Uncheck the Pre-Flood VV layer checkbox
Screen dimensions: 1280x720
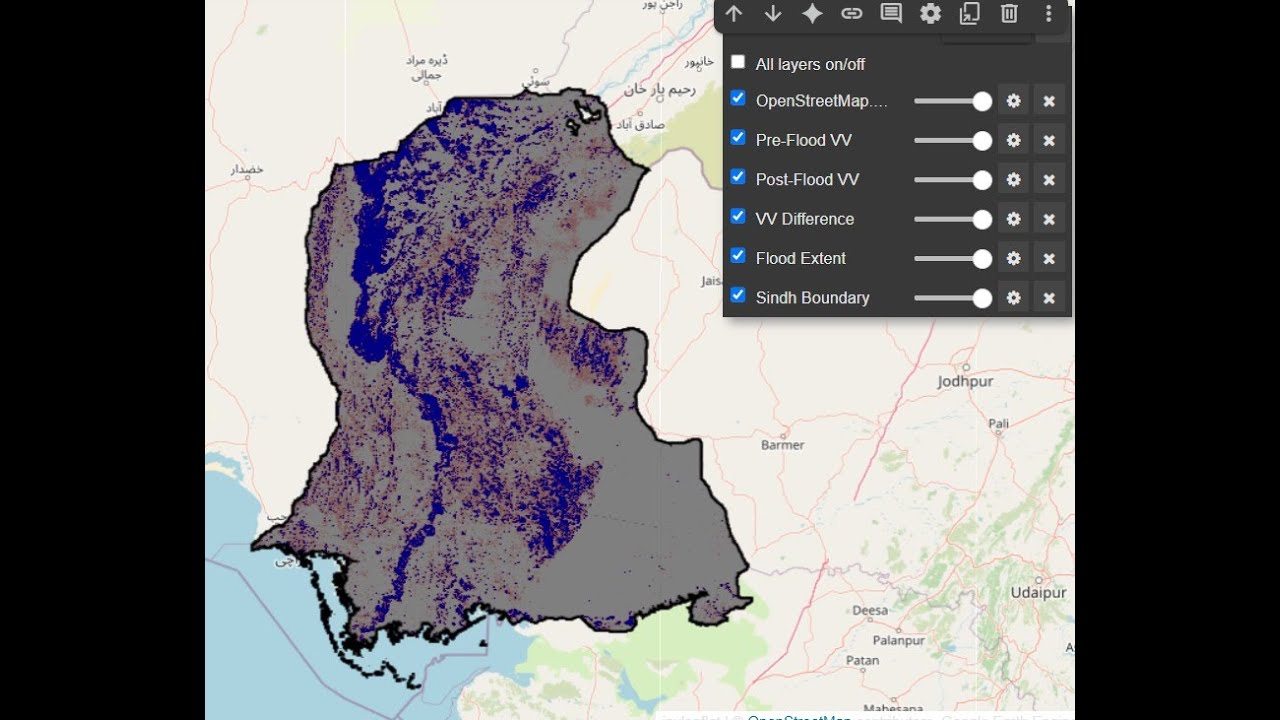(738, 137)
